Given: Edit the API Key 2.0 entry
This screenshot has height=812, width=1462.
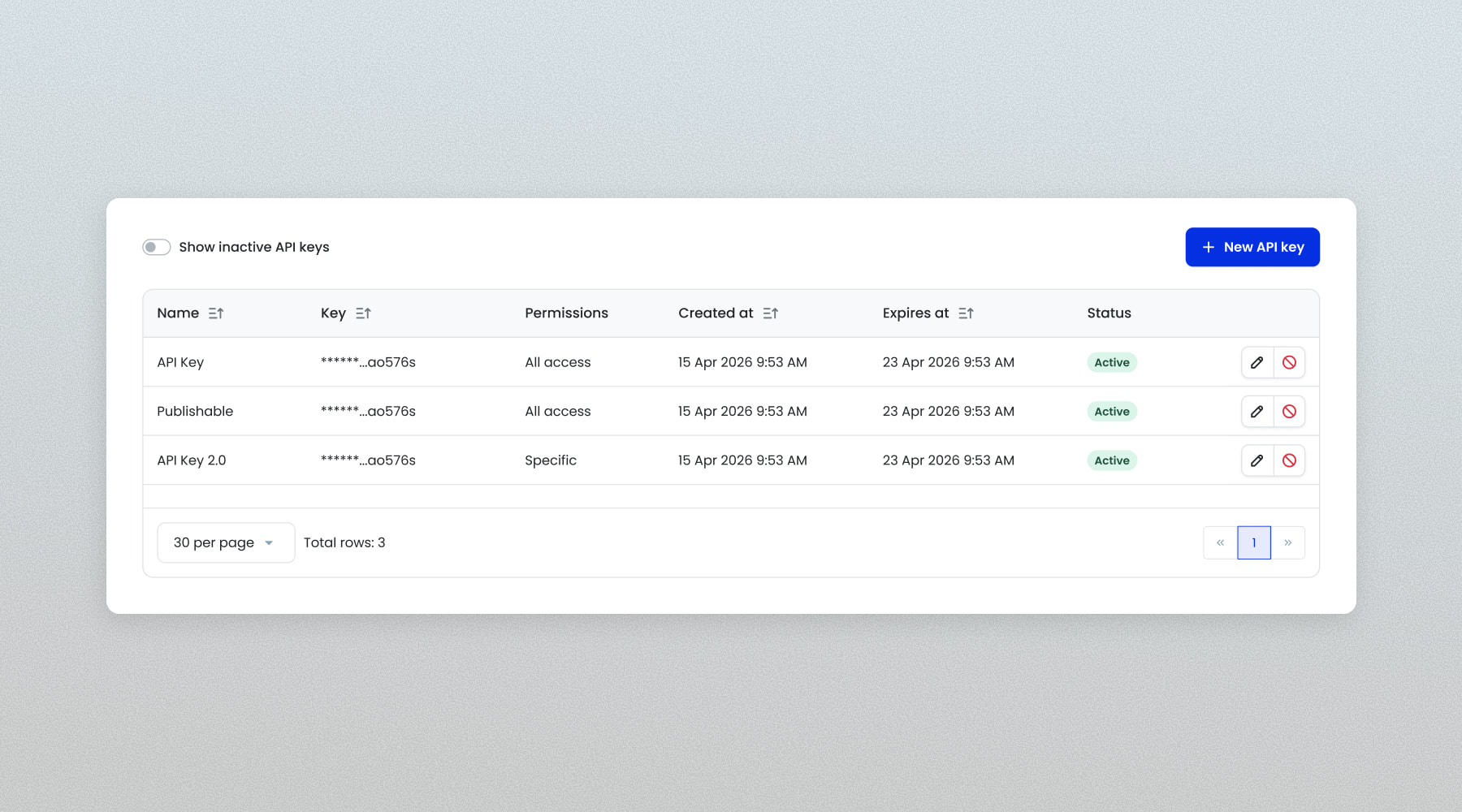Looking at the screenshot, I should [x=1257, y=460].
